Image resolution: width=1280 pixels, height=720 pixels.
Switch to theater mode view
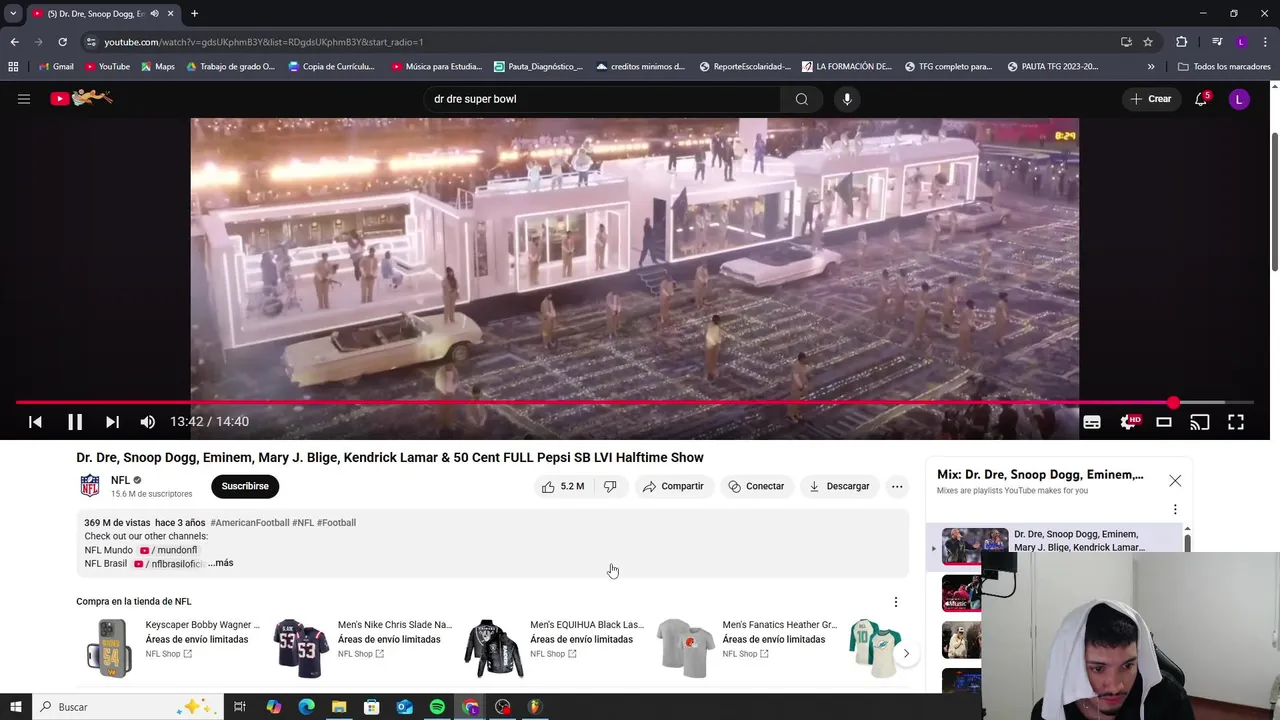(1164, 422)
